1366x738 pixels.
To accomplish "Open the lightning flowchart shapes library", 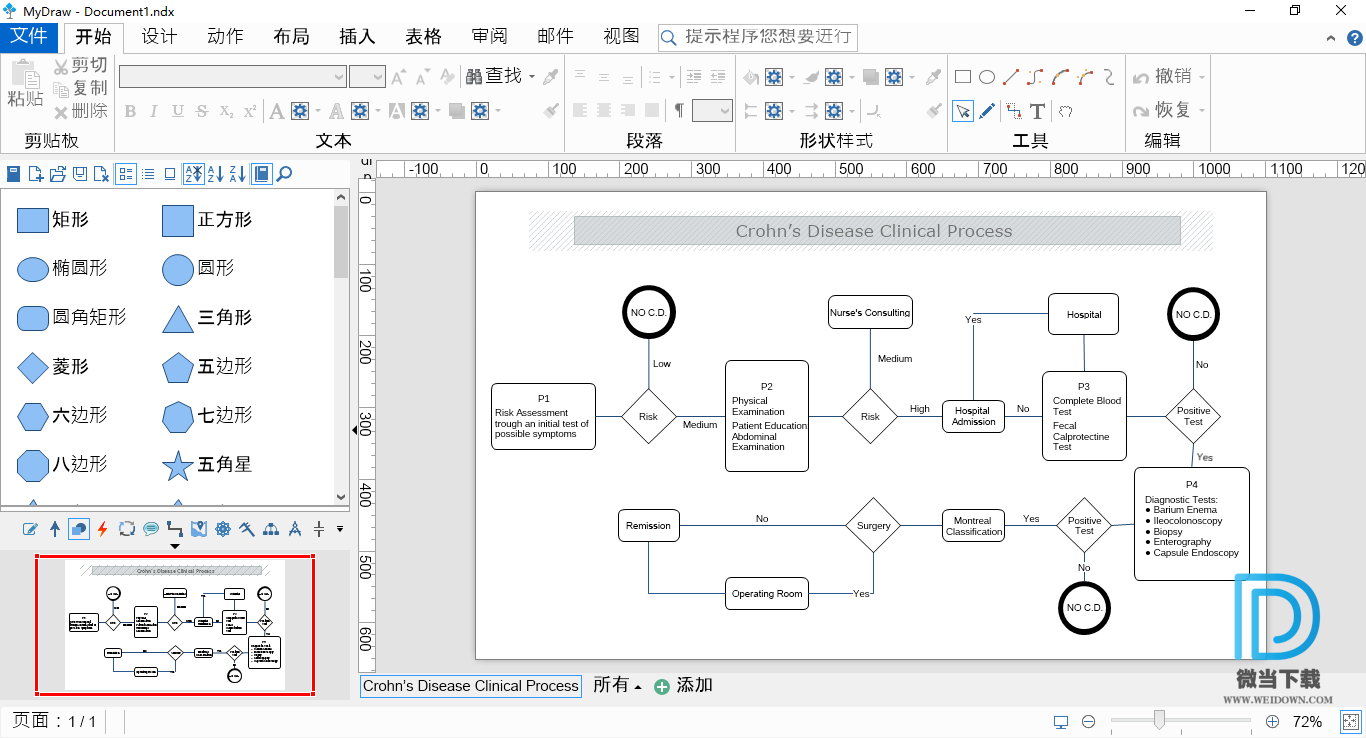I will pos(102,528).
